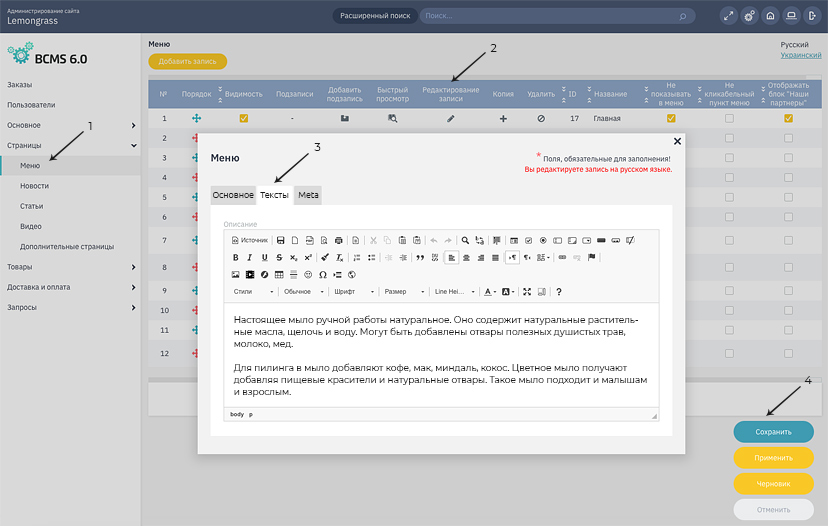Click the Find (magnifier) icon in editor toolbar
Image resolution: width=828 pixels, height=526 pixels.
tap(465, 240)
